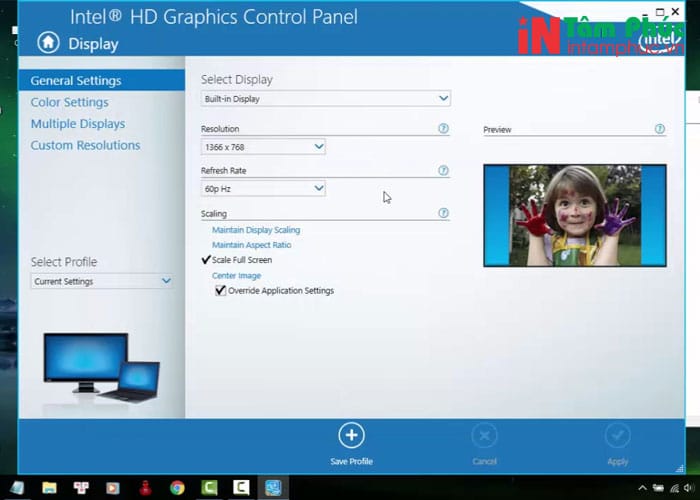Click the Intel HD Graphics Control Panel title

[214, 17]
